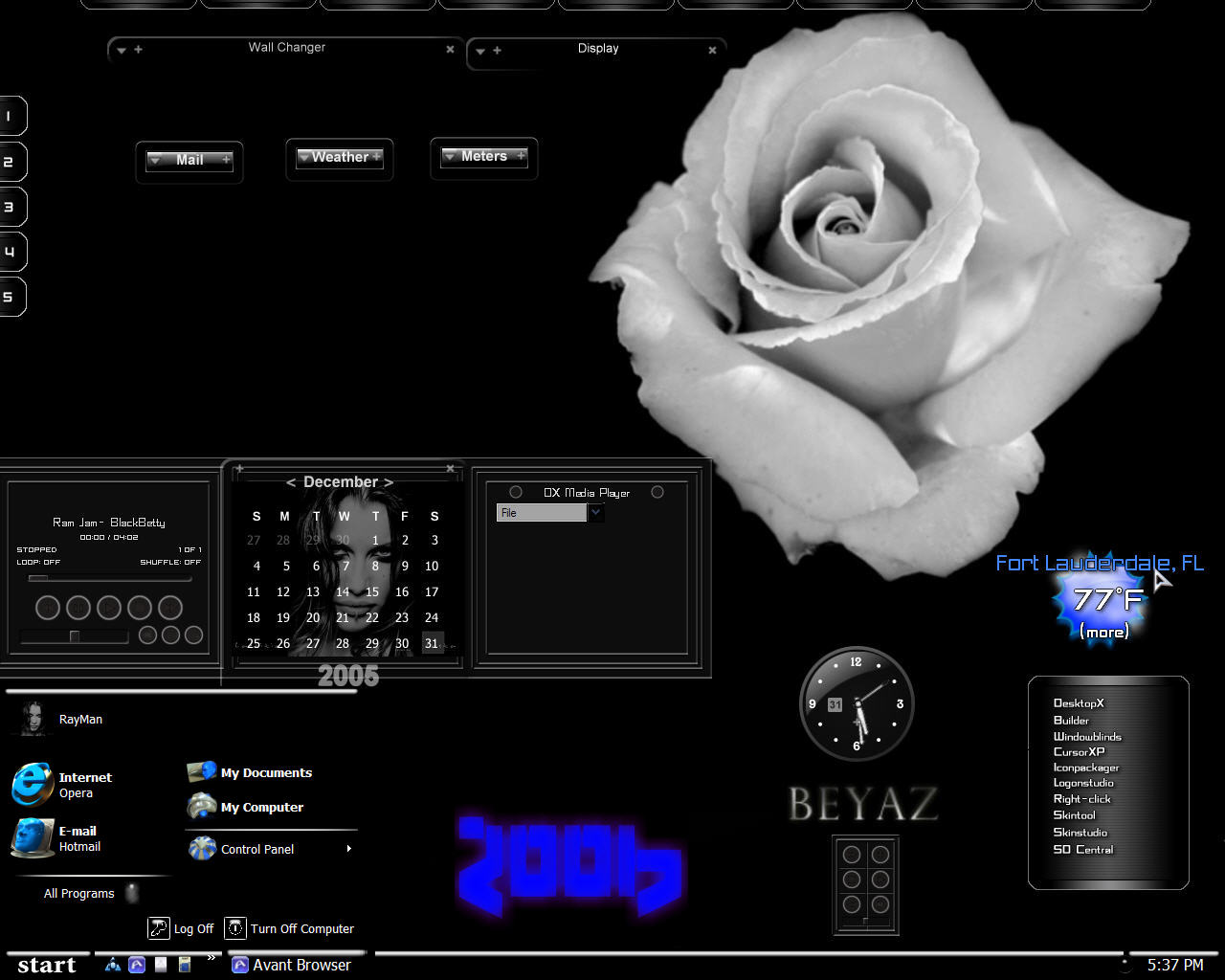Open the Internet Opera shortcut icon

click(32, 784)
